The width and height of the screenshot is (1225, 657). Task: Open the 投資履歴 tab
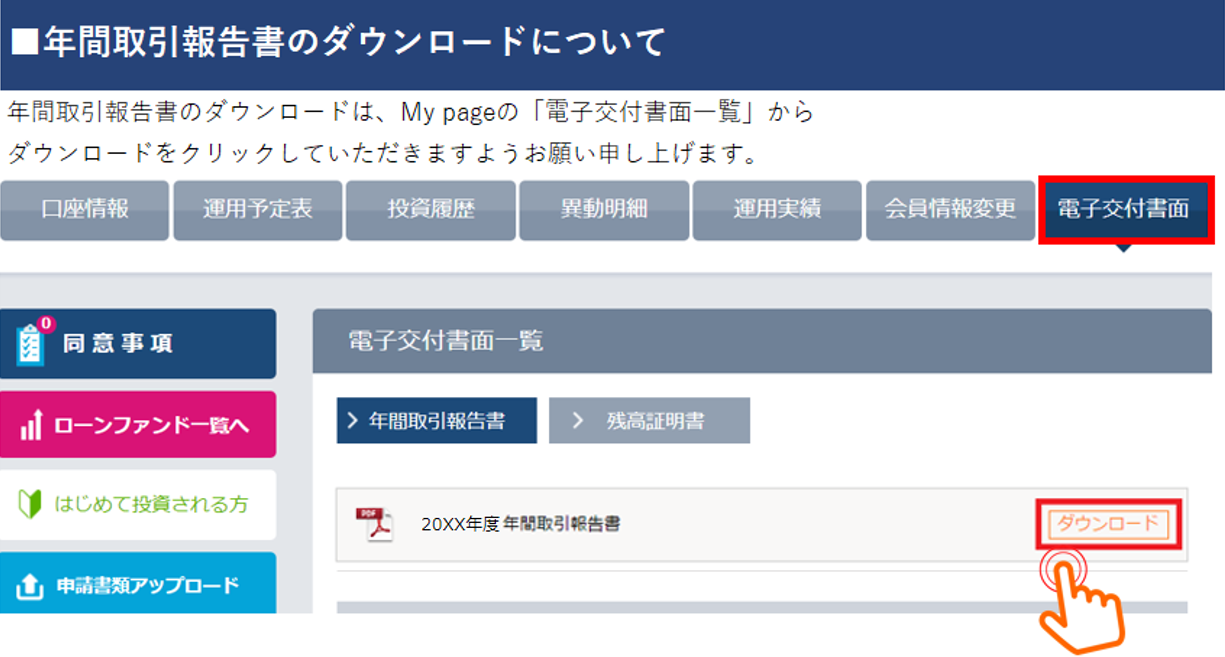pos(431,210)
